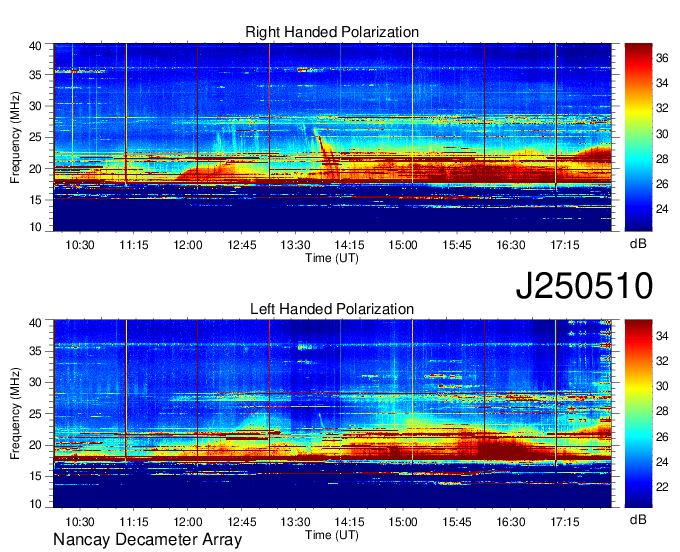The image size is (680, 552).
Task: Click the upper plot 'Time (UT)' axis label
Action: (332, 258)
